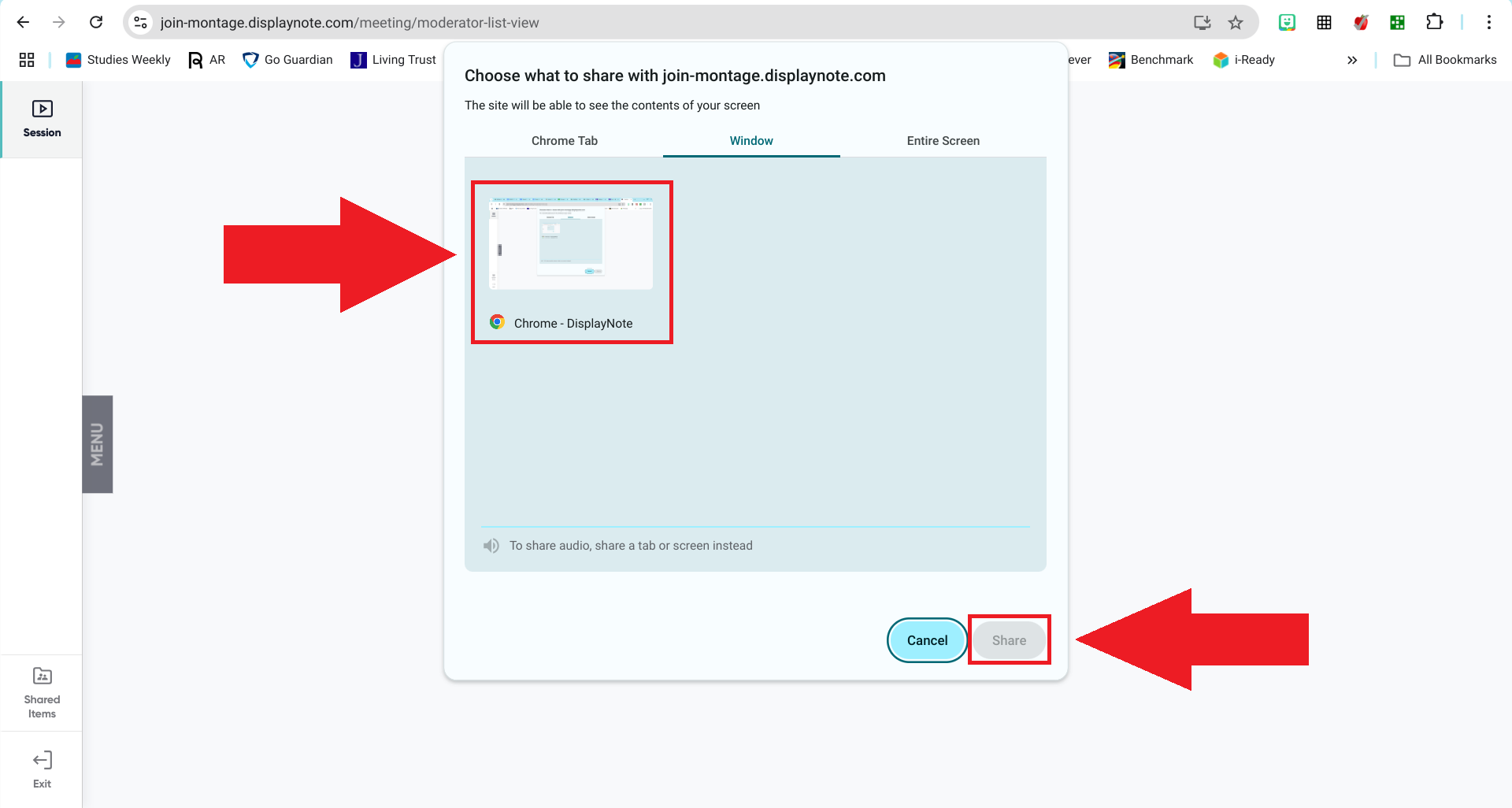Open All Bookmarks folder
The height and width of the screenshot is (808, 1512).
1445,60
